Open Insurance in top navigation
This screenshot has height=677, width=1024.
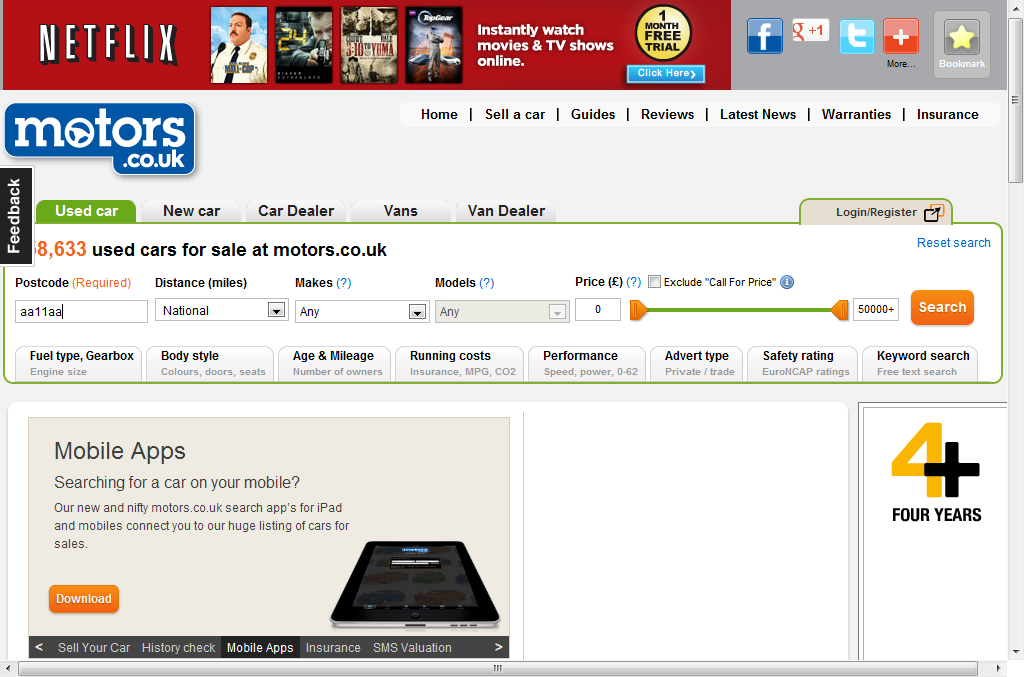point(948,114)
